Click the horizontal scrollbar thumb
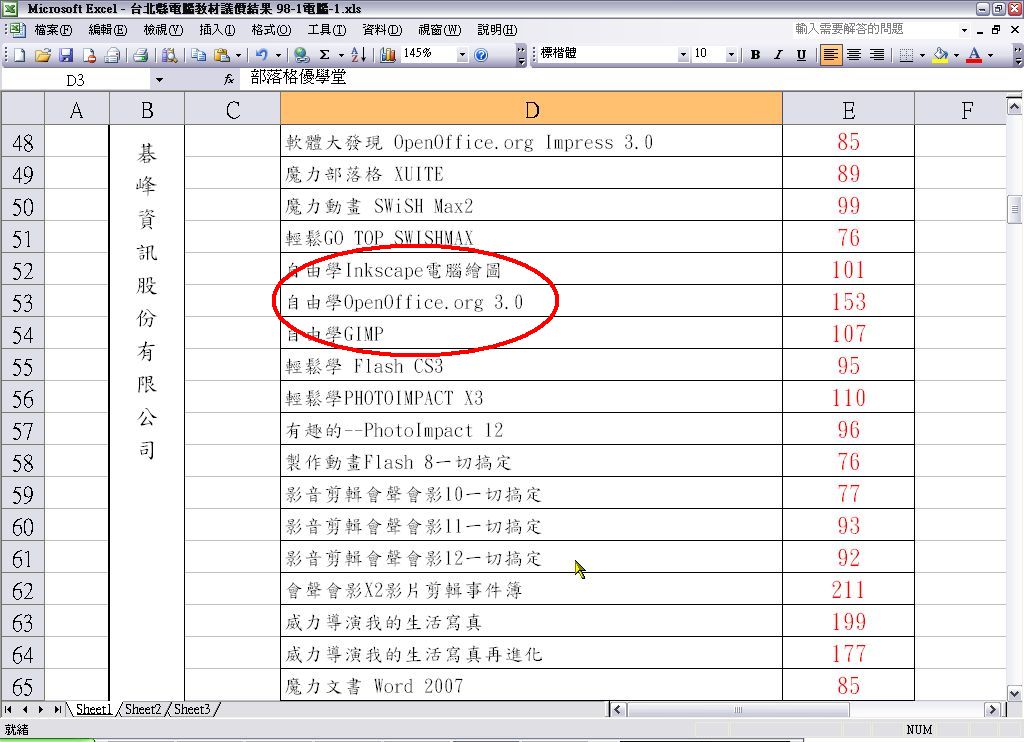The image size is (1024, 742). coord(738,709)
